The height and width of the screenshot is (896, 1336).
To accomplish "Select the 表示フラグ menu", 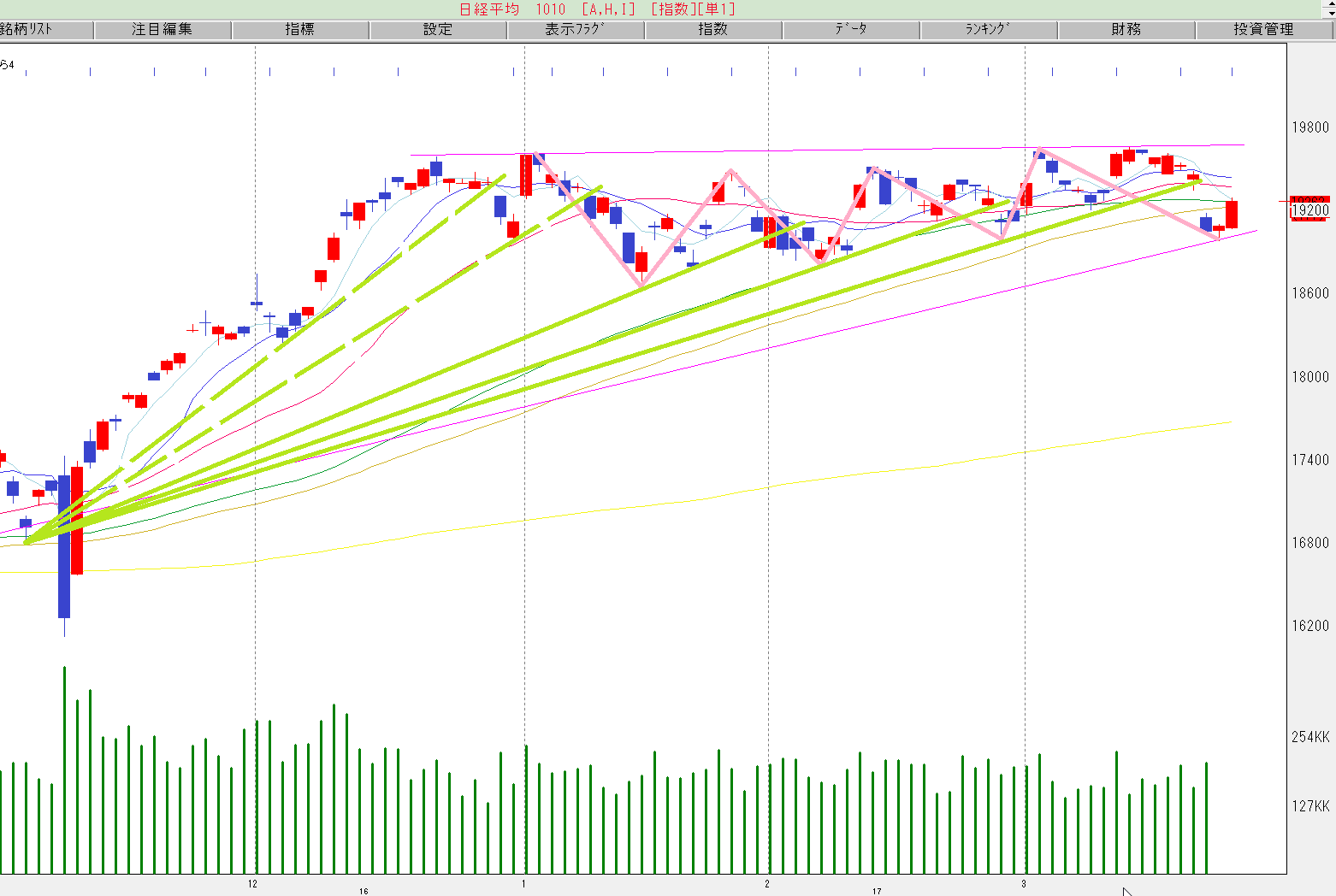I will 576,30.
